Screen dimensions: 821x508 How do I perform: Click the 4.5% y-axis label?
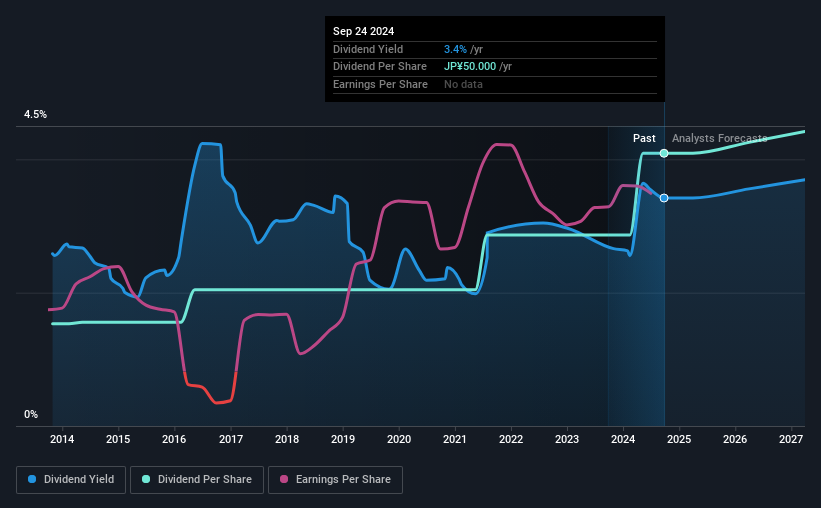coord(35,115)
